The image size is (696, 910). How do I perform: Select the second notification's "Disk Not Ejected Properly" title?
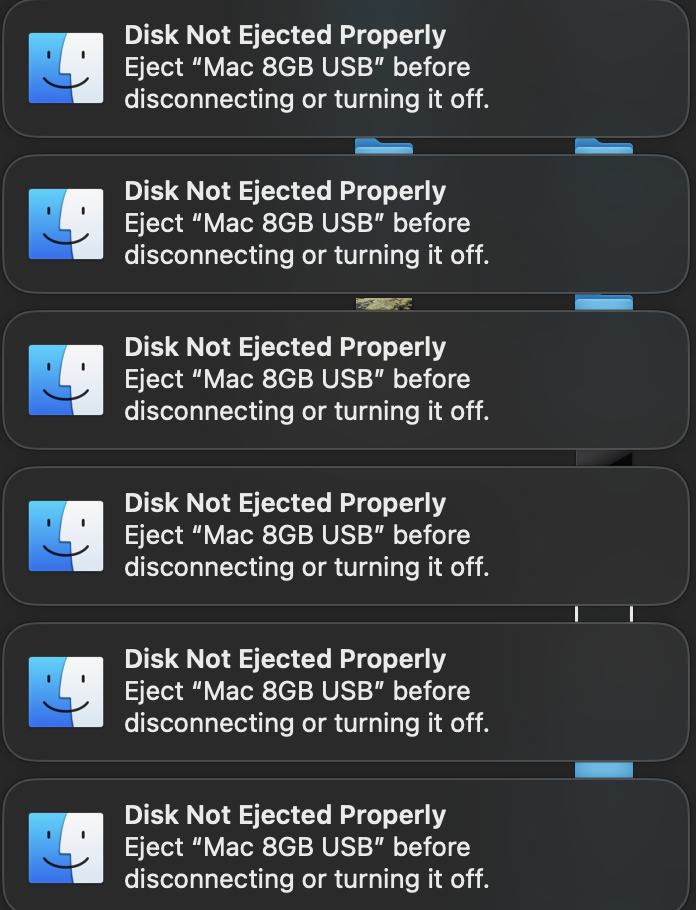pos(285,192)
